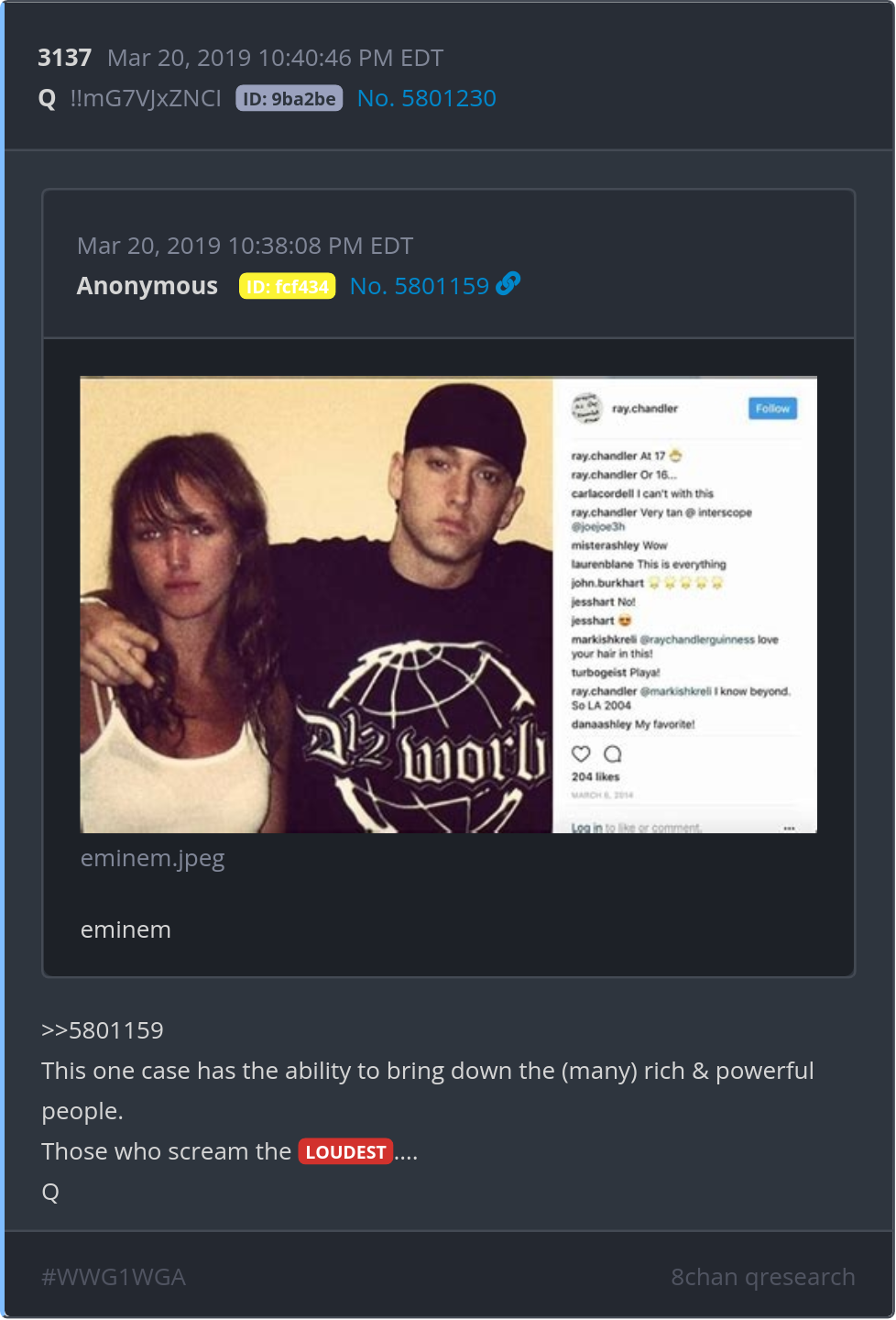Image resolution: width=896 pixels, height=1320 pixels.
Task: Click the Q tripcode !!mG7VJxZNCI
Action: 146,98
